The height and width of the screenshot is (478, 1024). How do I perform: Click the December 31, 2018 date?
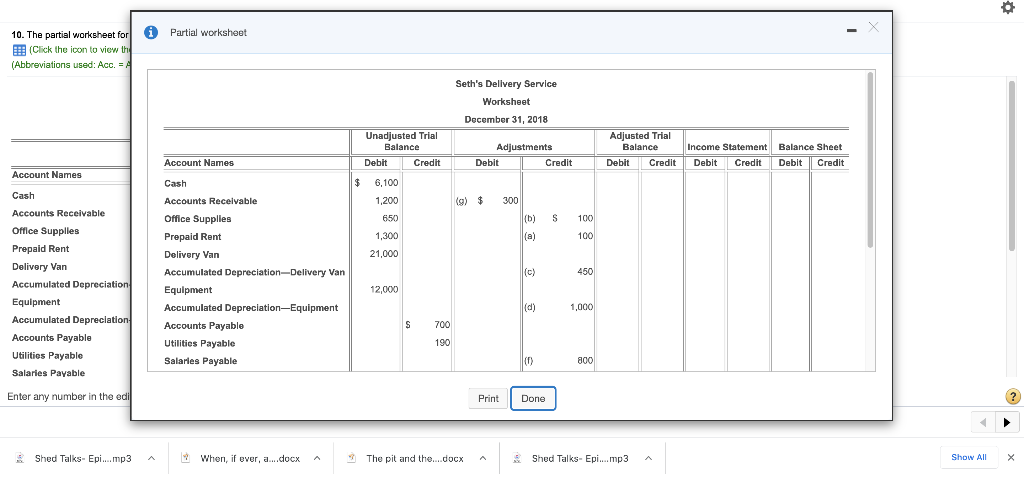pyautogui.click(x=506, y=120)
